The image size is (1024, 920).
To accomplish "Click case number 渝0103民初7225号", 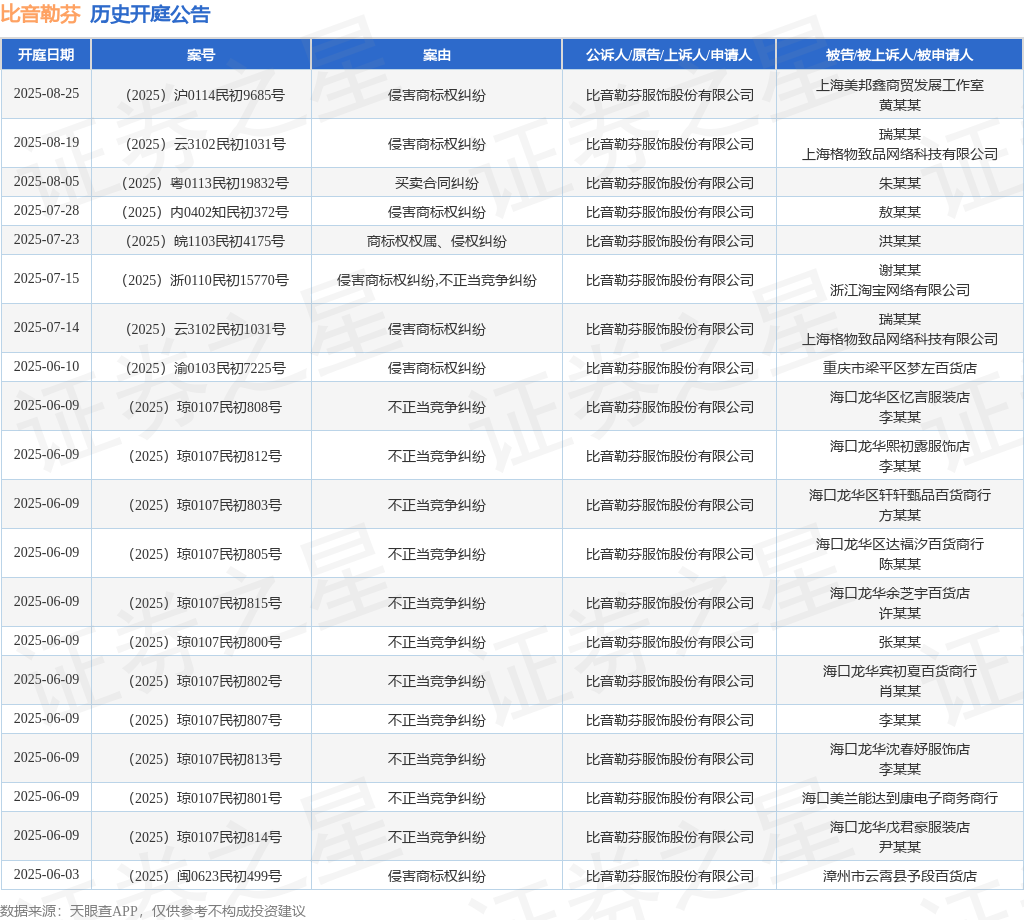I will click(x=205, y=369).
